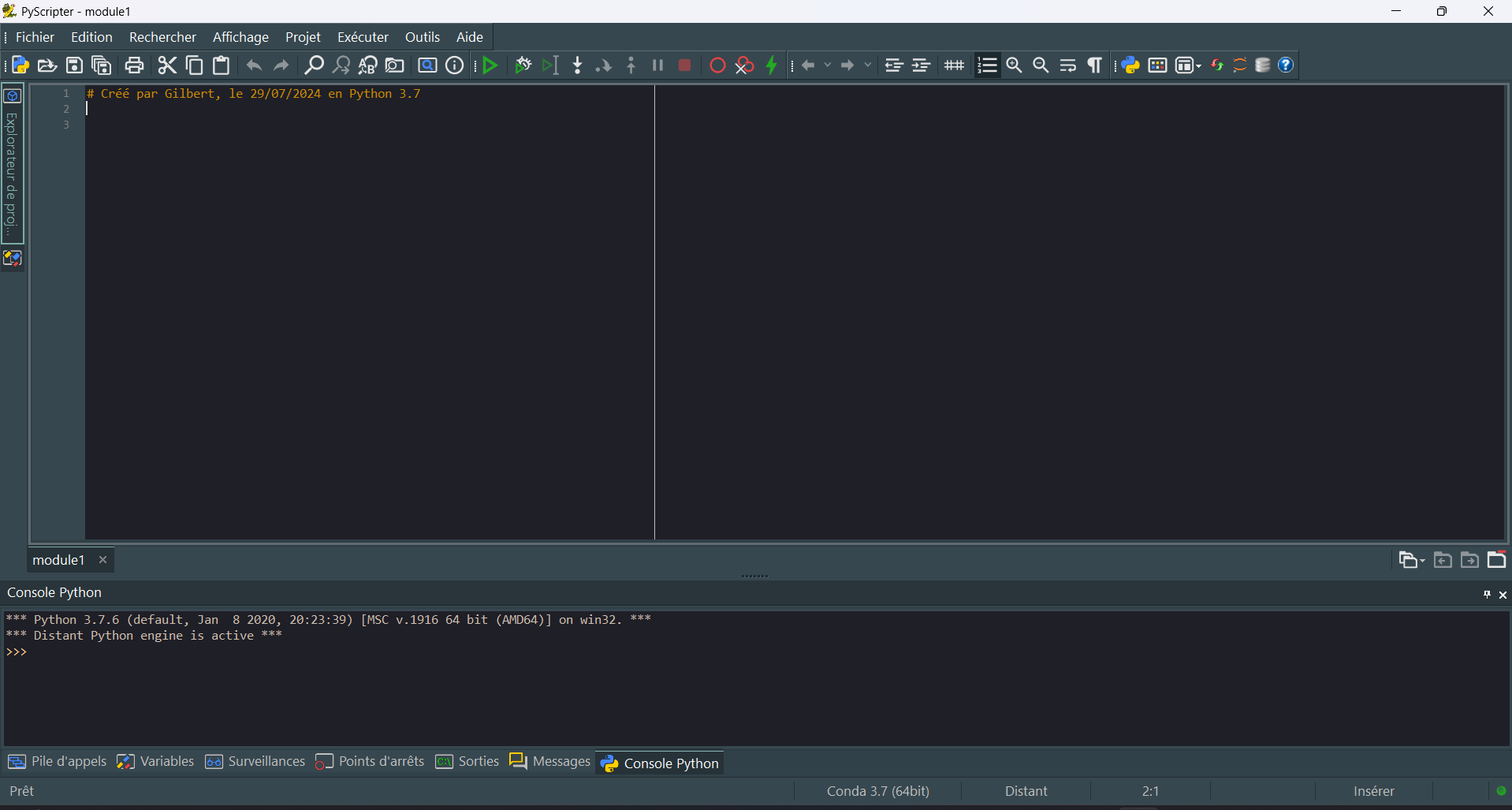Paste from the clipboard
The image size is (1512, 810).
click(222, 65)
